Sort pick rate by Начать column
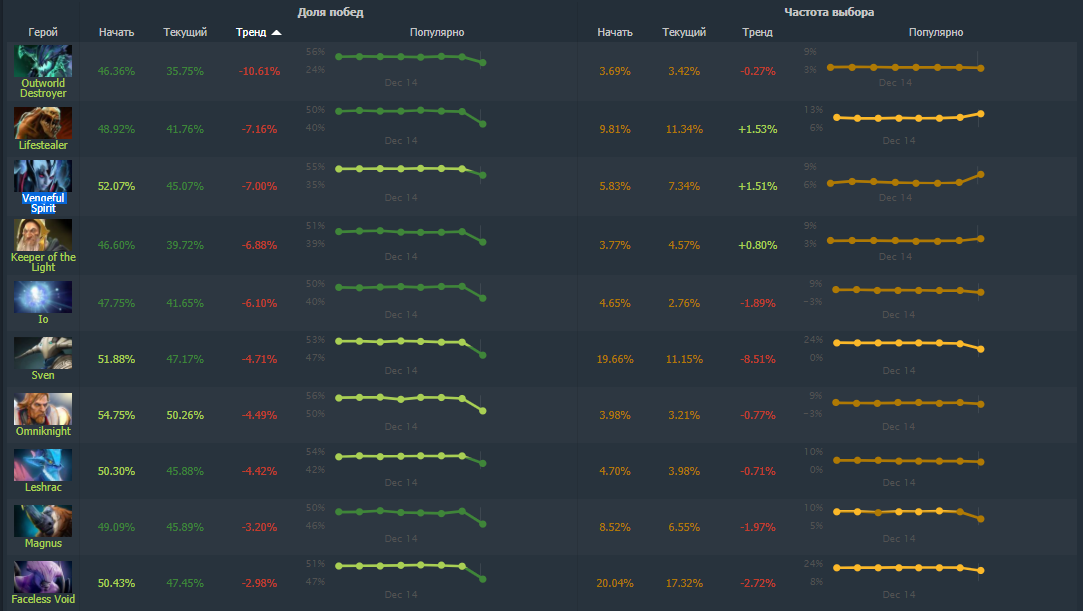 [x=615, y=32]
